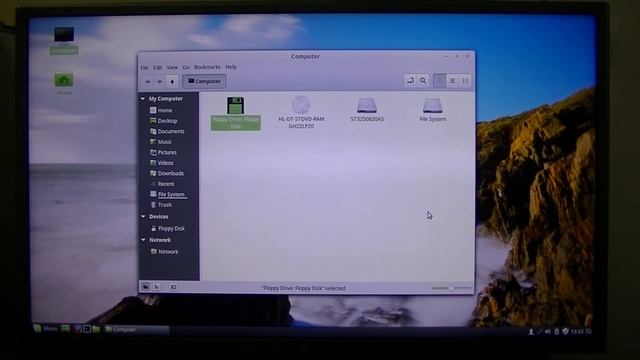Open the Bookmarks menu

pos(207,67)
